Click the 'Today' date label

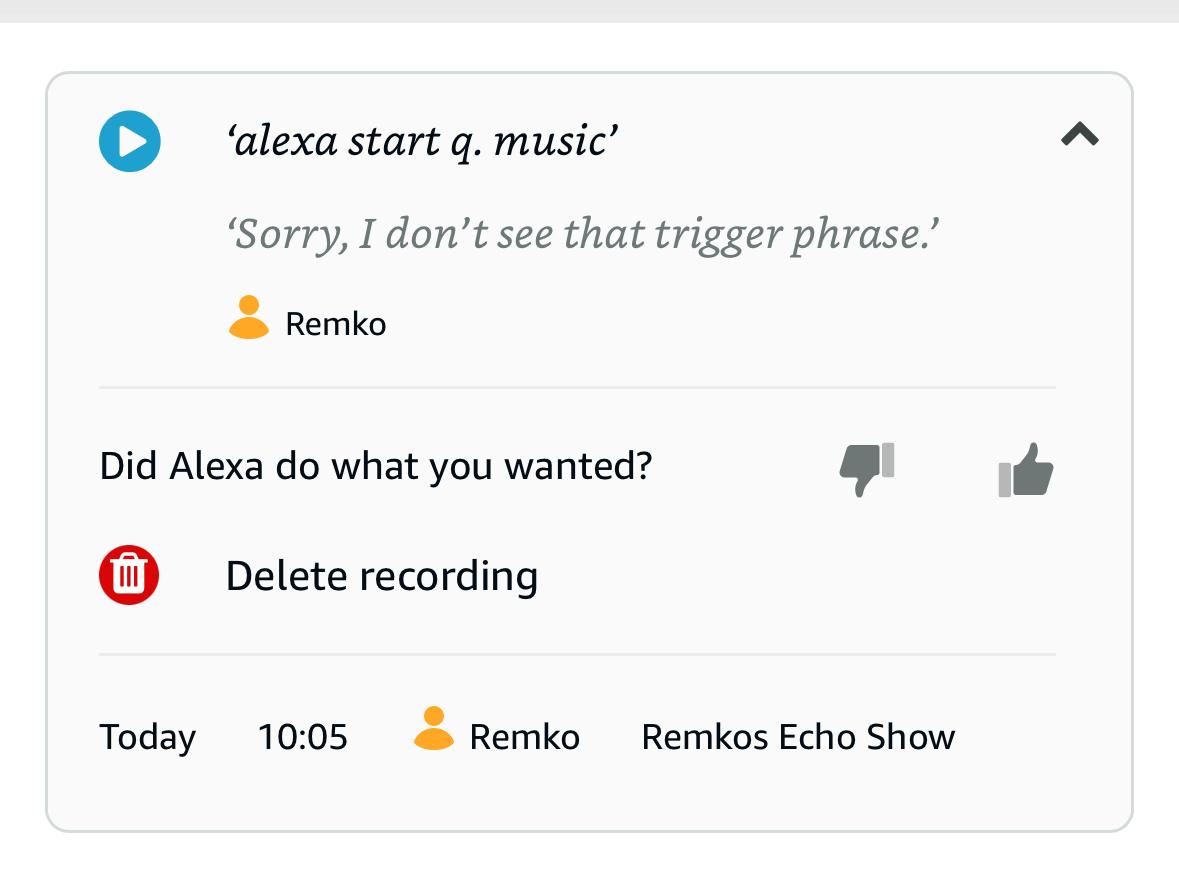(x=148, y=737)
